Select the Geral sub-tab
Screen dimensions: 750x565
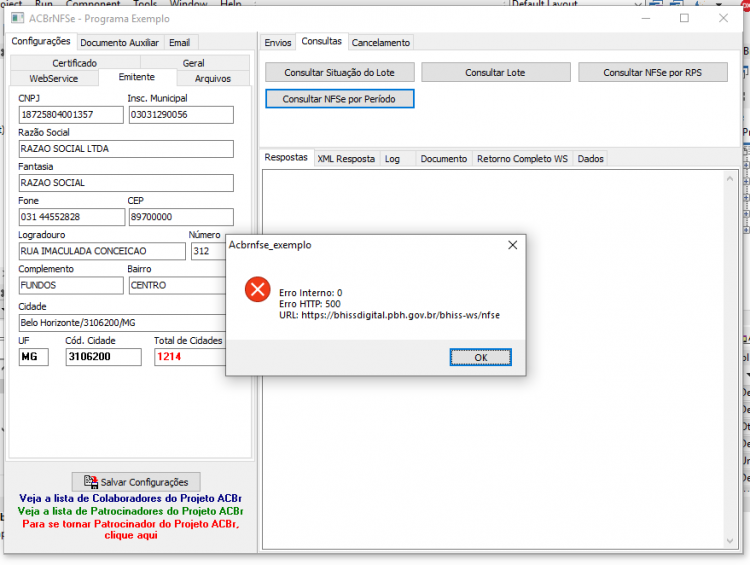click(x=193, y=63)
